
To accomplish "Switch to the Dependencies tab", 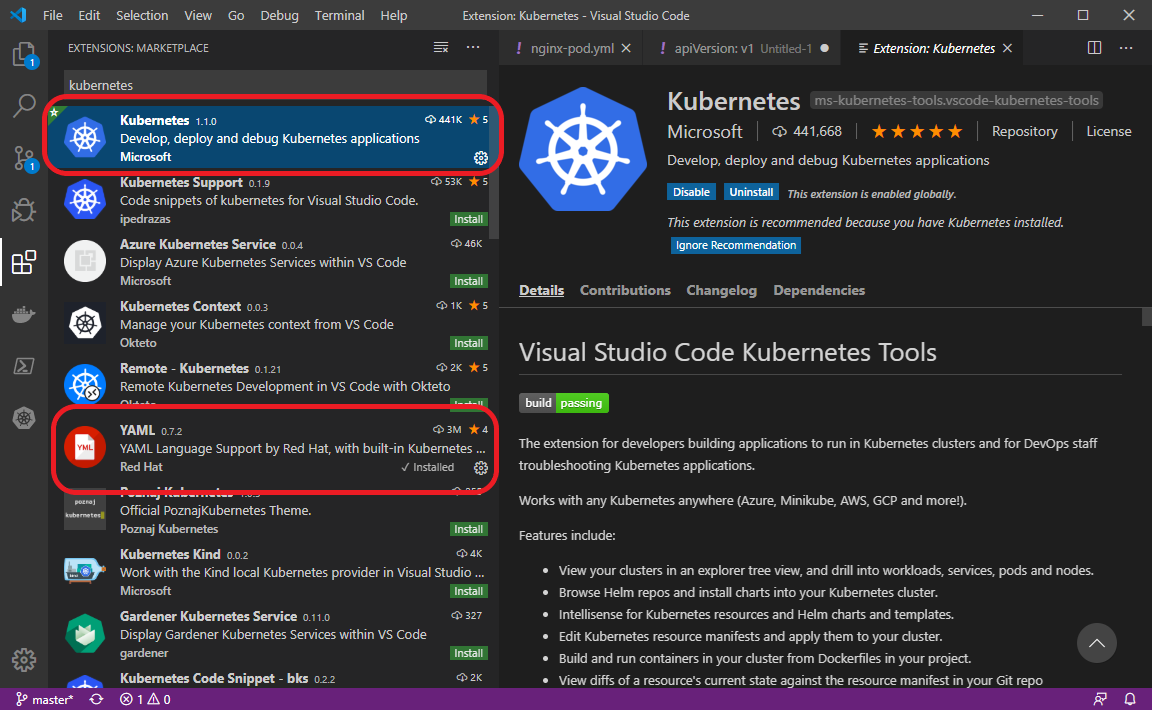I will (819, 290).
